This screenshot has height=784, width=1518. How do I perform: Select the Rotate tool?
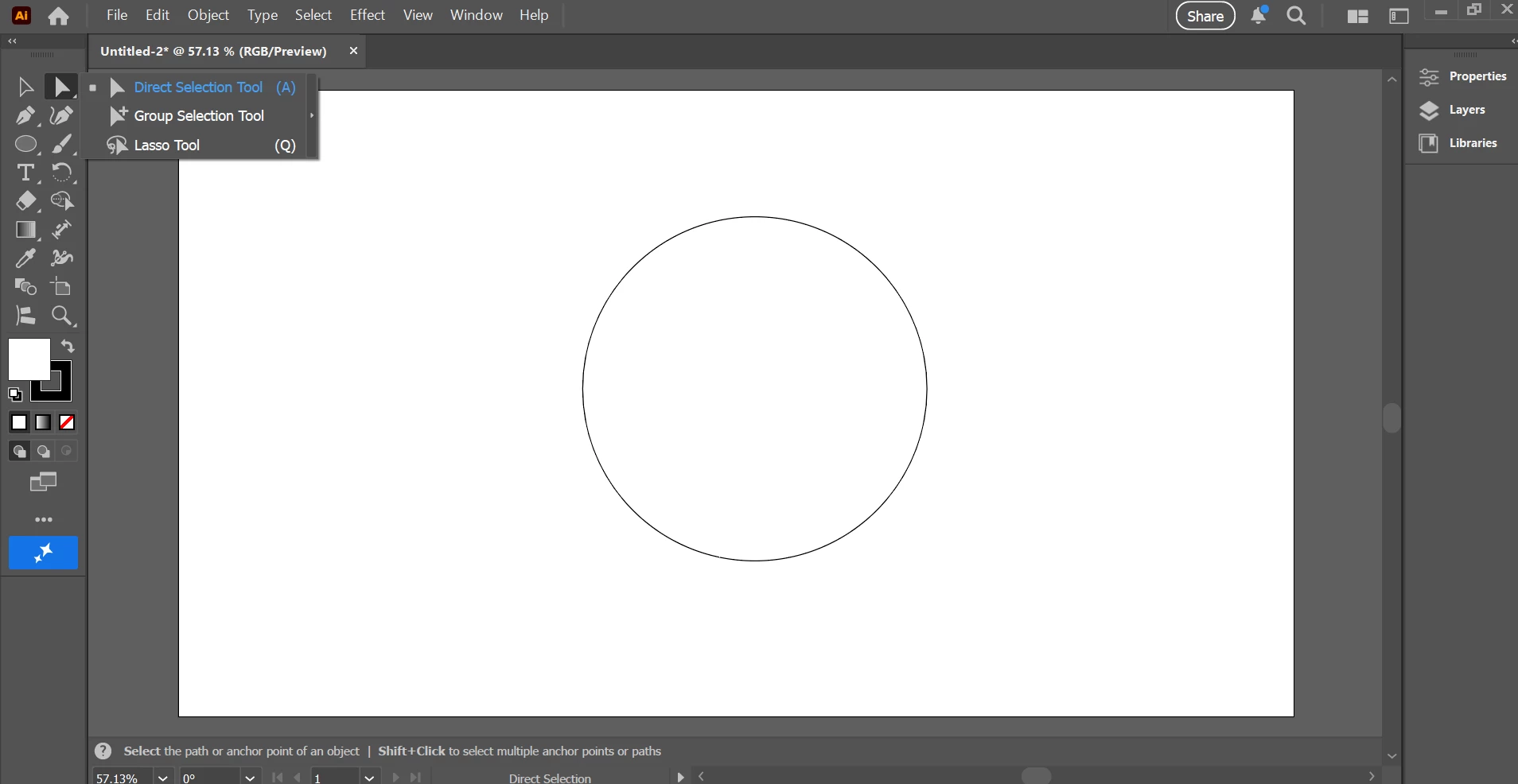(x=61, y=173)
